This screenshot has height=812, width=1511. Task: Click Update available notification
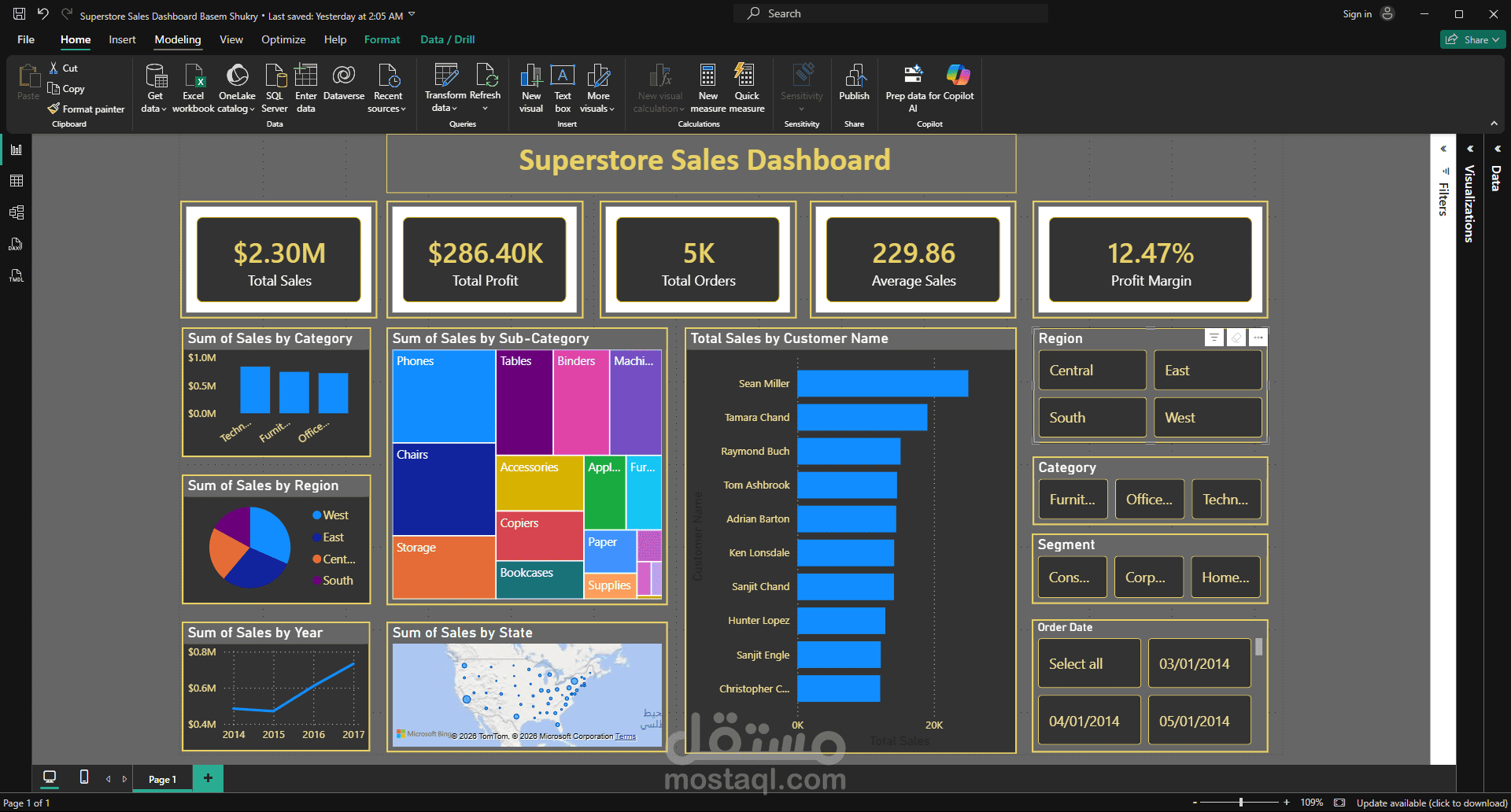(1432, 803)
